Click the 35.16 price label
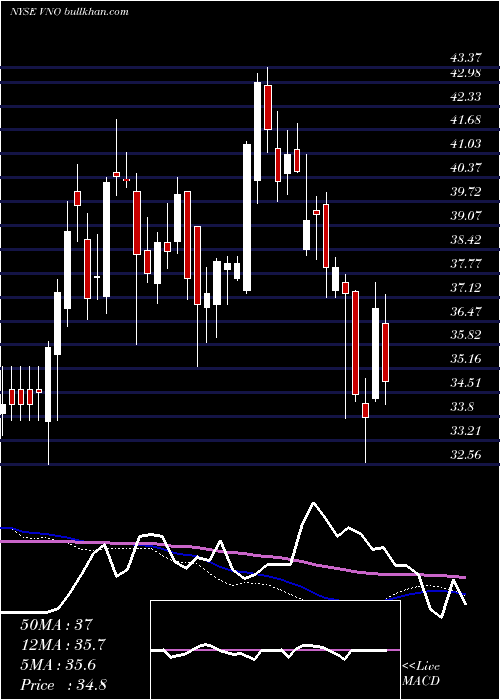Image resolution: width=500 pixels, height=700 pixels. pyautogui.click(x=466, y=359)
